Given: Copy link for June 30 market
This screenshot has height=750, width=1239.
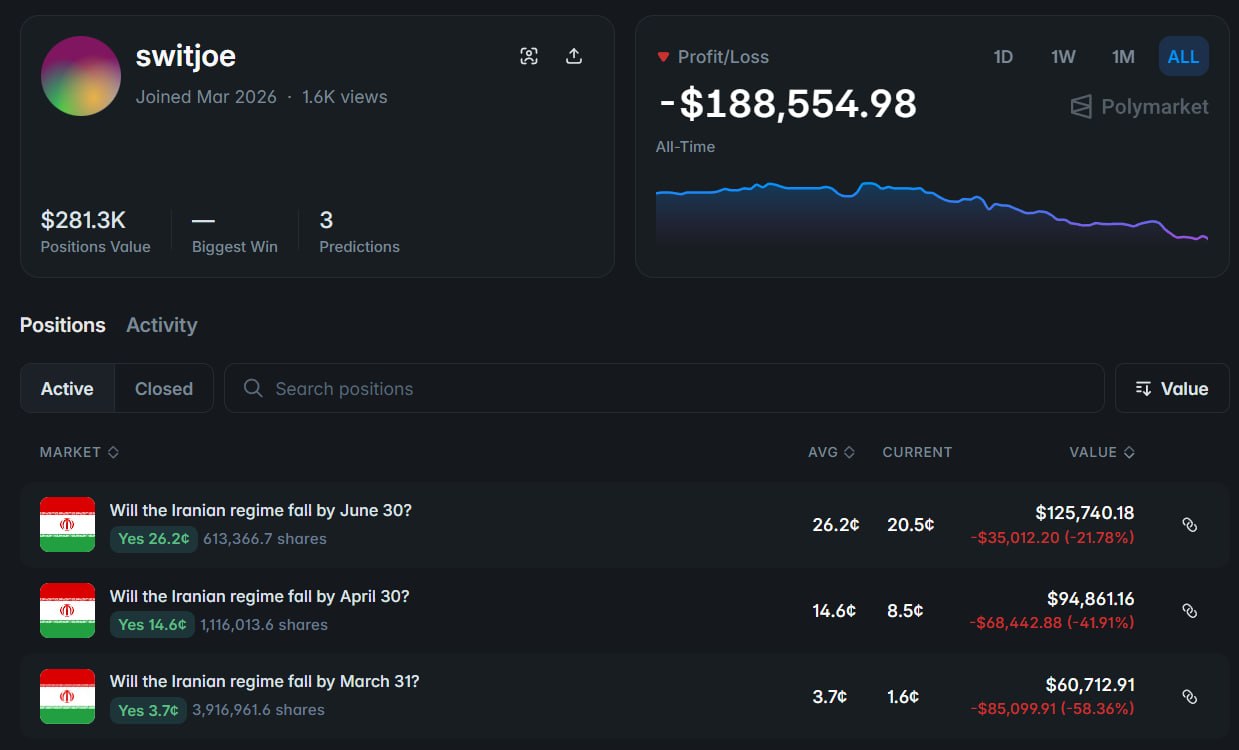Looking at the screenshot, I should pos(1189,525).
